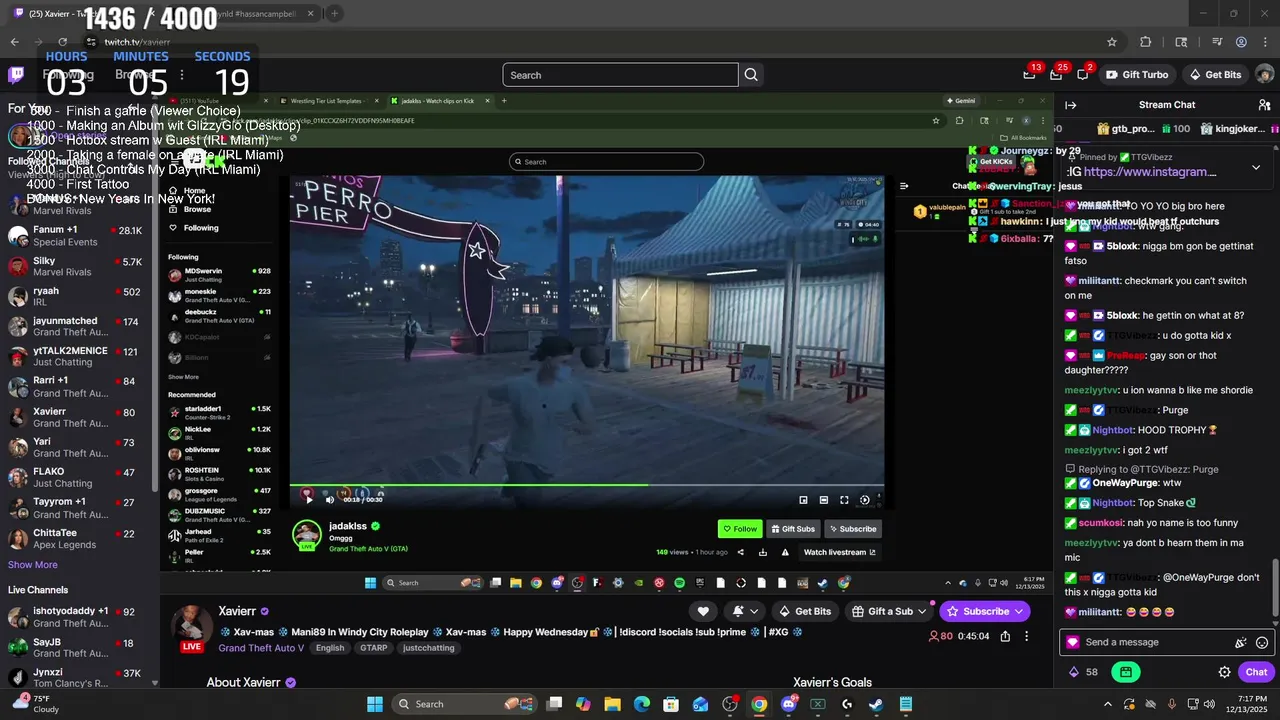Focus the Twitch Search field

coord(620,75)
